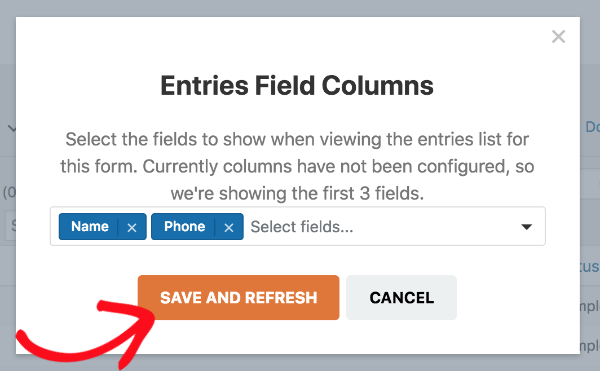Click the partially visible '(0' count

[x=9, y=192]
